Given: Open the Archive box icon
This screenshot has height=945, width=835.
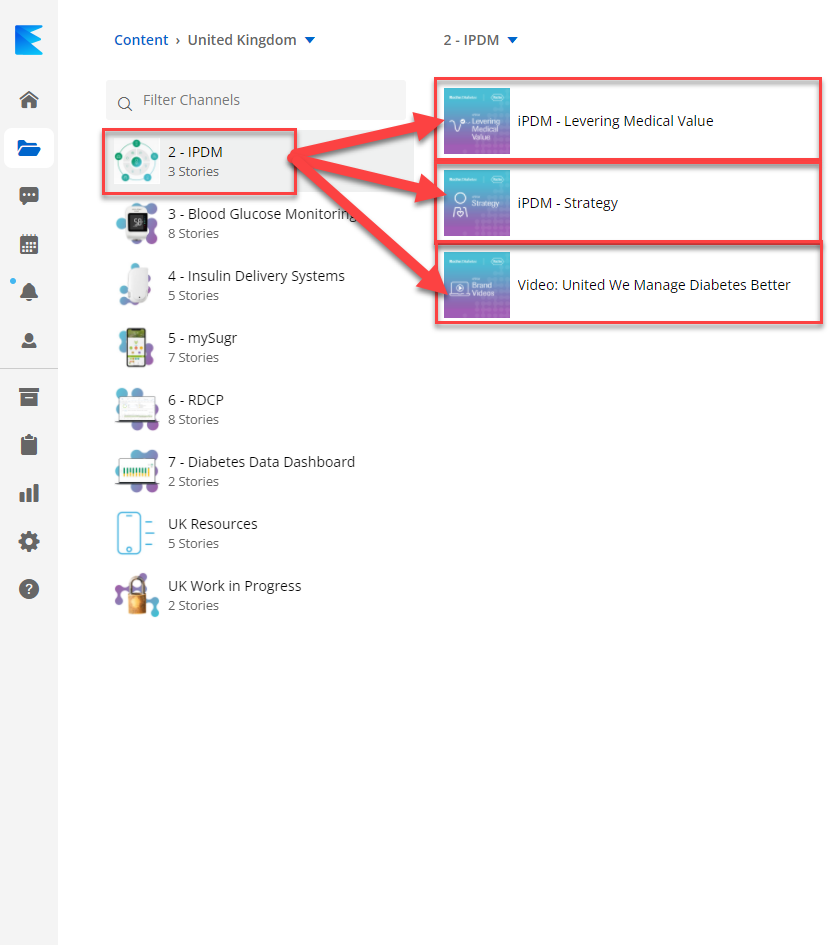Looking at the screenshot, I should (x=29, y=397).
